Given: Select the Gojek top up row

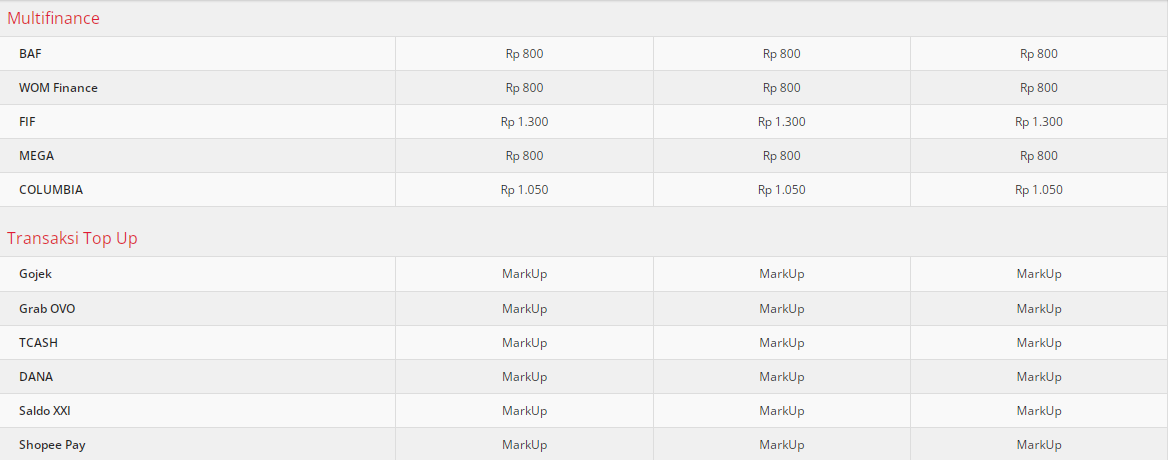Looking at the screenshot, I should 35,274.
